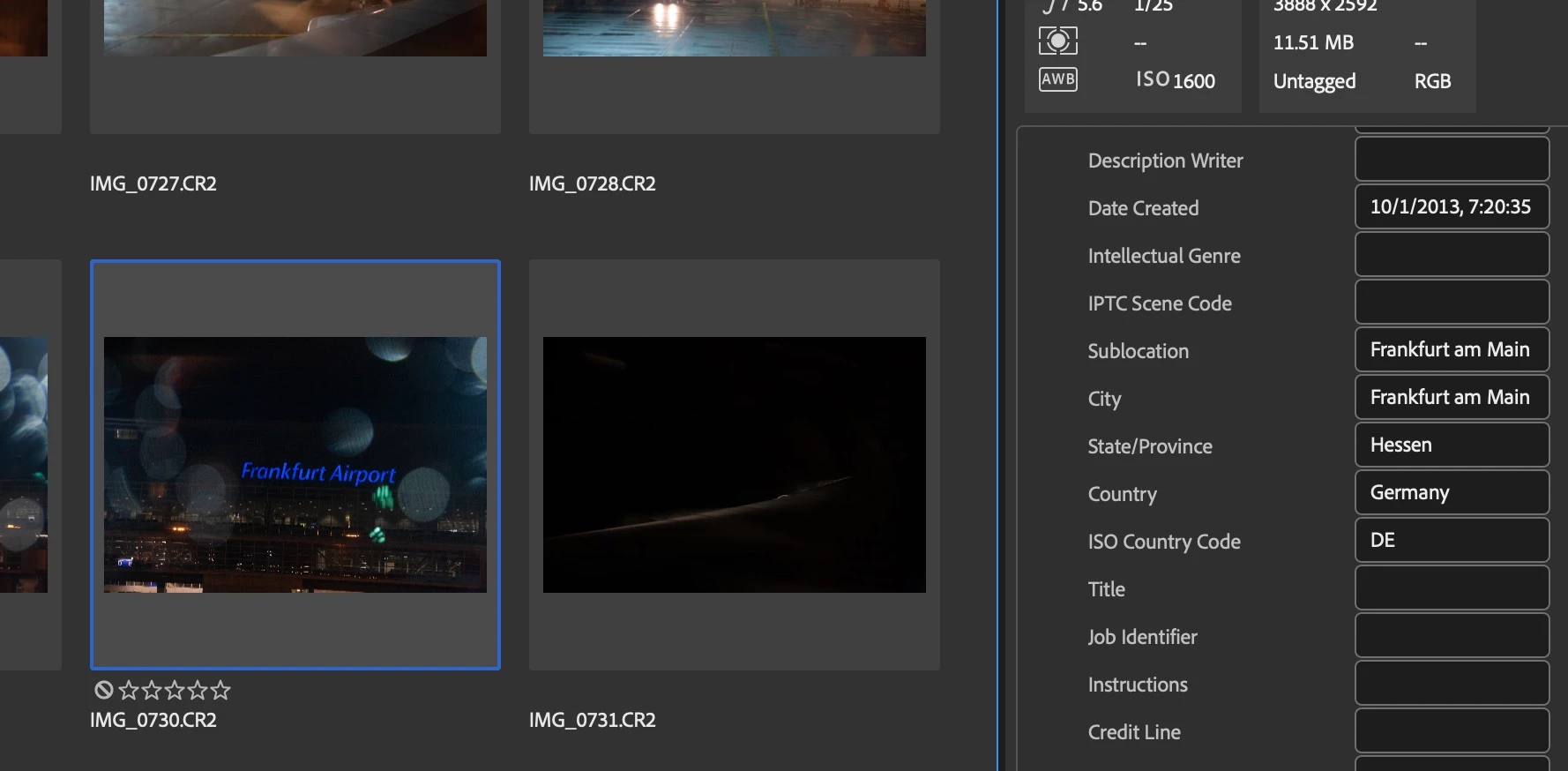Image resolution: width=1568 pixels, height=771 pixels.
Task: Click the Description Writer label
Action: 1165,161
